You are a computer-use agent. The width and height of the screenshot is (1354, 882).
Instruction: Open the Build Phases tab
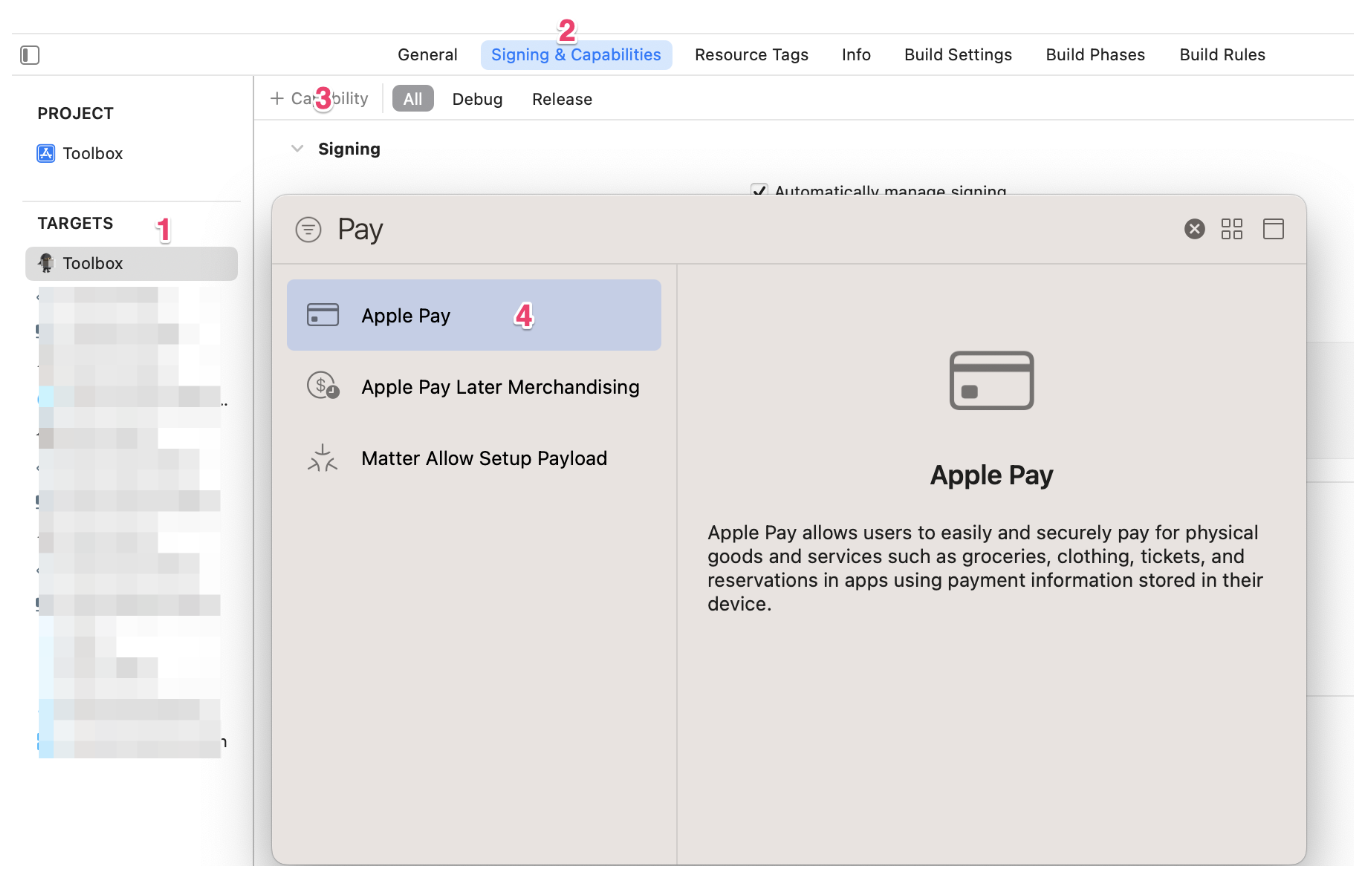click(x=1095, y=55)
